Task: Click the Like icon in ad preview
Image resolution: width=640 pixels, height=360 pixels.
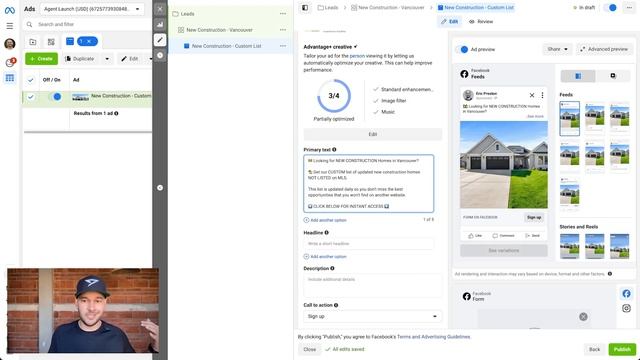Action: [x=475, y=236]
